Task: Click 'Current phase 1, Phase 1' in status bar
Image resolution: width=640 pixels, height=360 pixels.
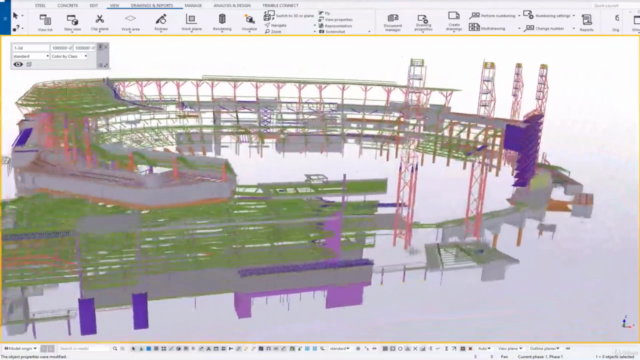Action: click(x=540, y=357)
